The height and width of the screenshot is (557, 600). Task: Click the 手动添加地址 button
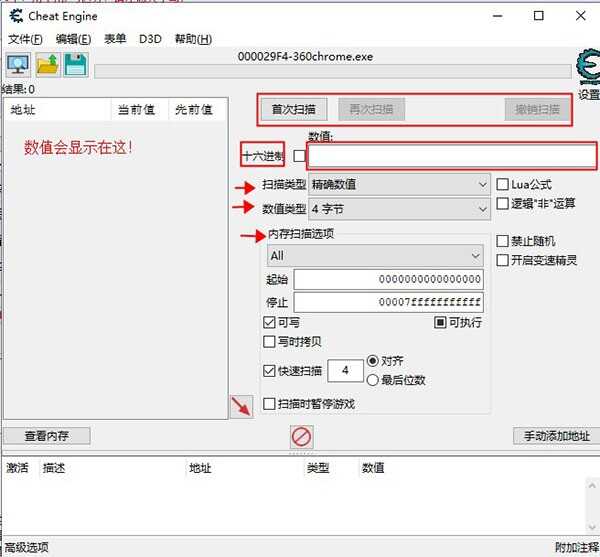pos(557,436)
